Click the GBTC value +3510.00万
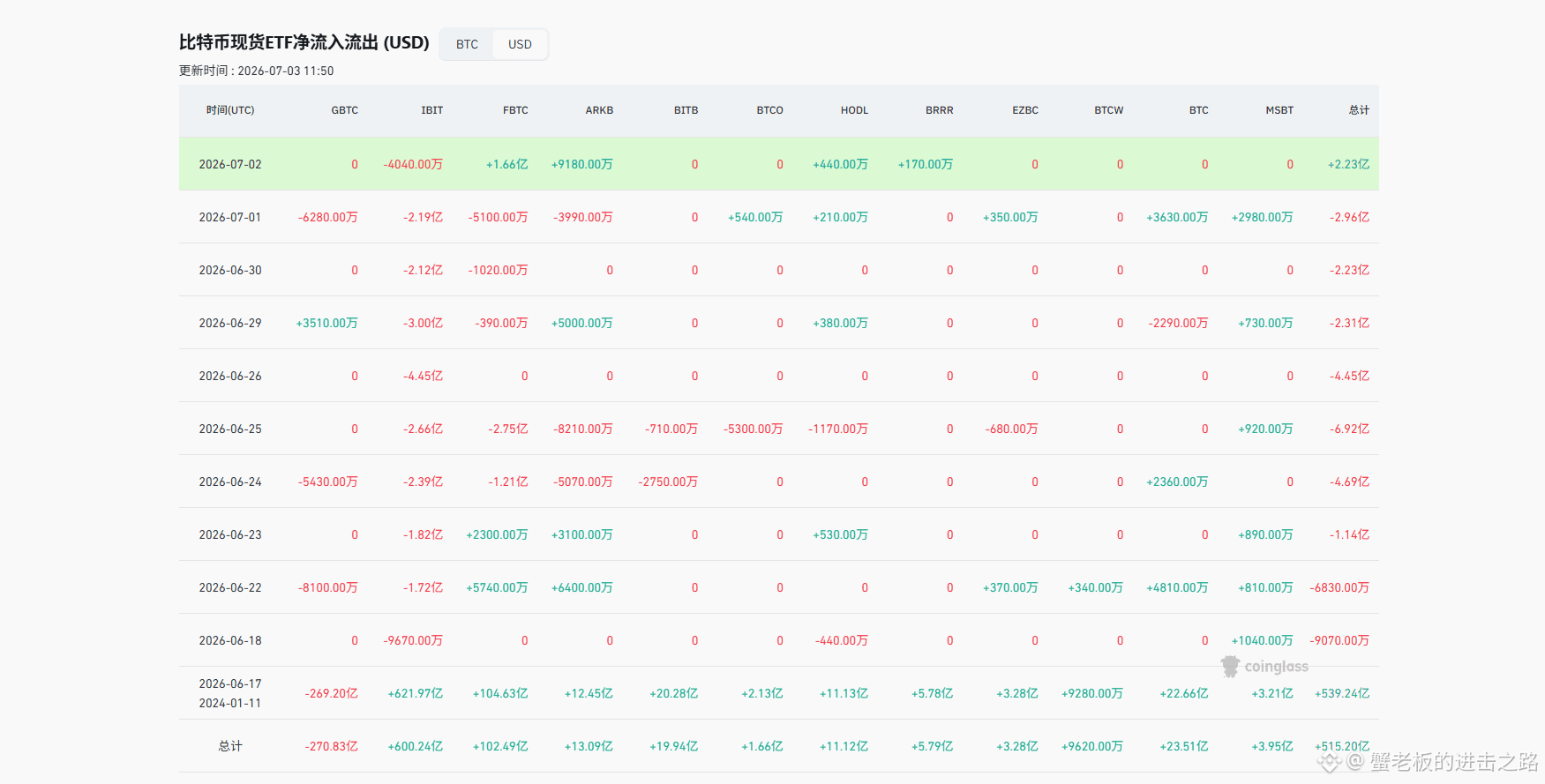 click(326, 323)
